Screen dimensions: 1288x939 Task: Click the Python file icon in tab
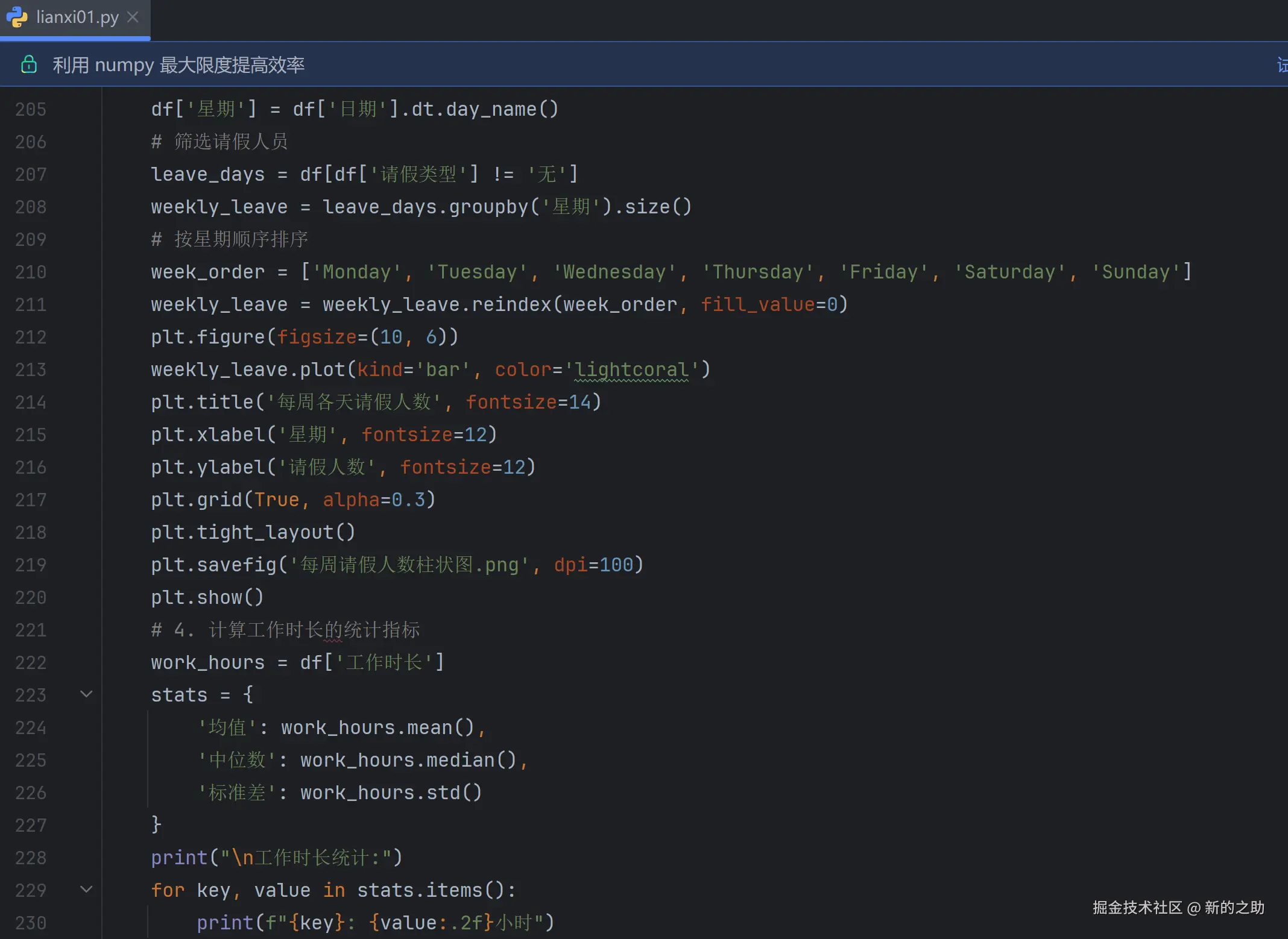[x=17, y=17]
